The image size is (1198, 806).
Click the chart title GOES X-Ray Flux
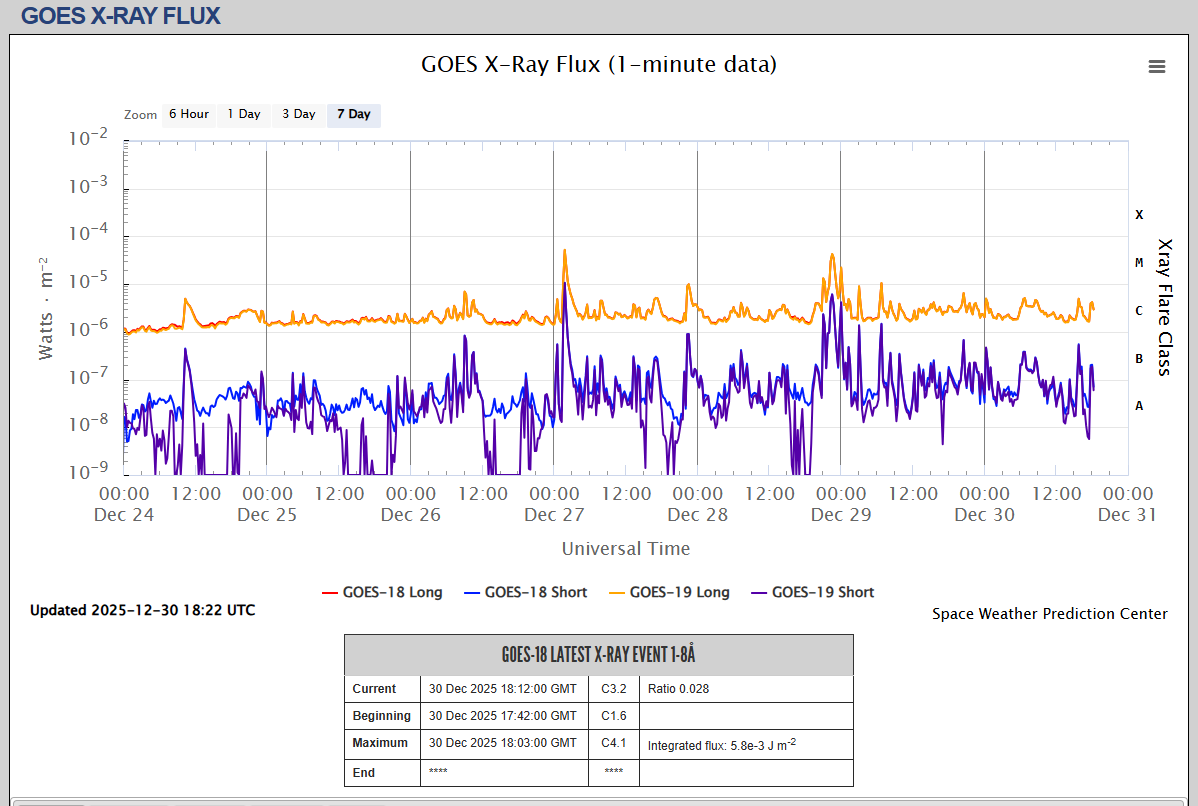click(599, 65)
